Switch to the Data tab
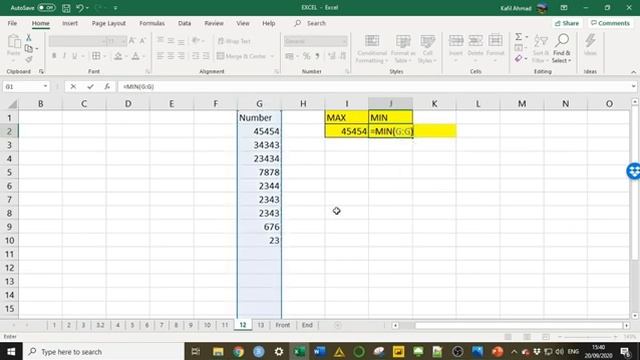 (x=184, y=23)
